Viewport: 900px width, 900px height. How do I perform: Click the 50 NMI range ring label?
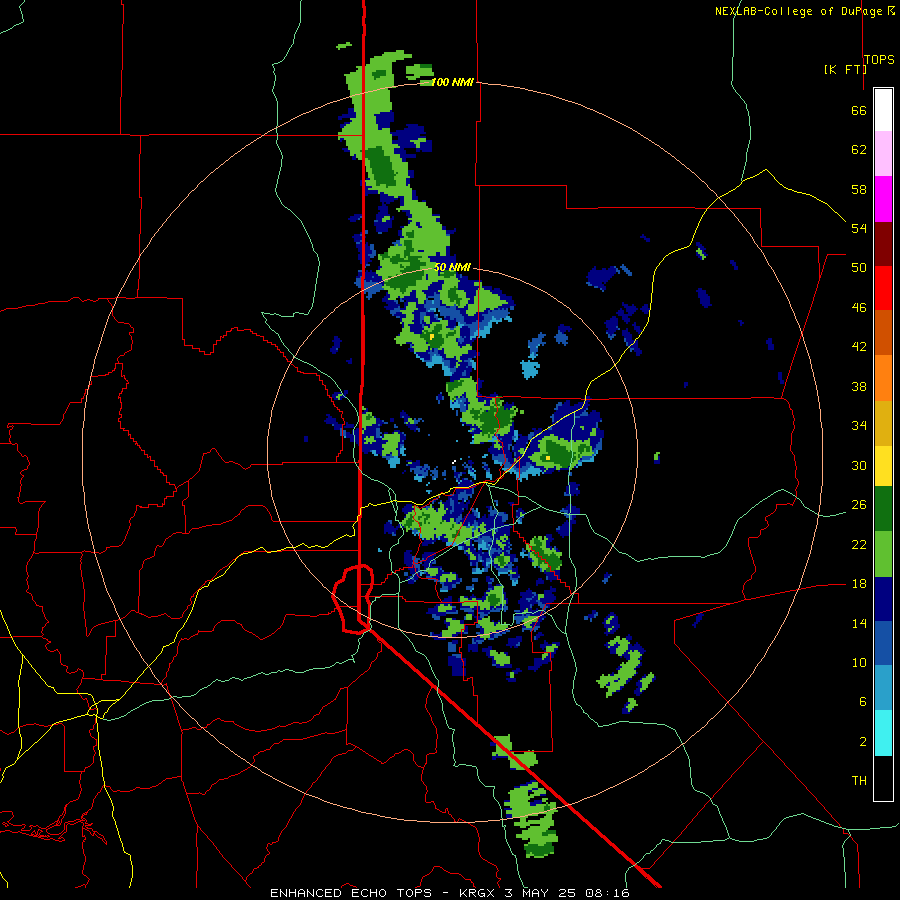452,267
